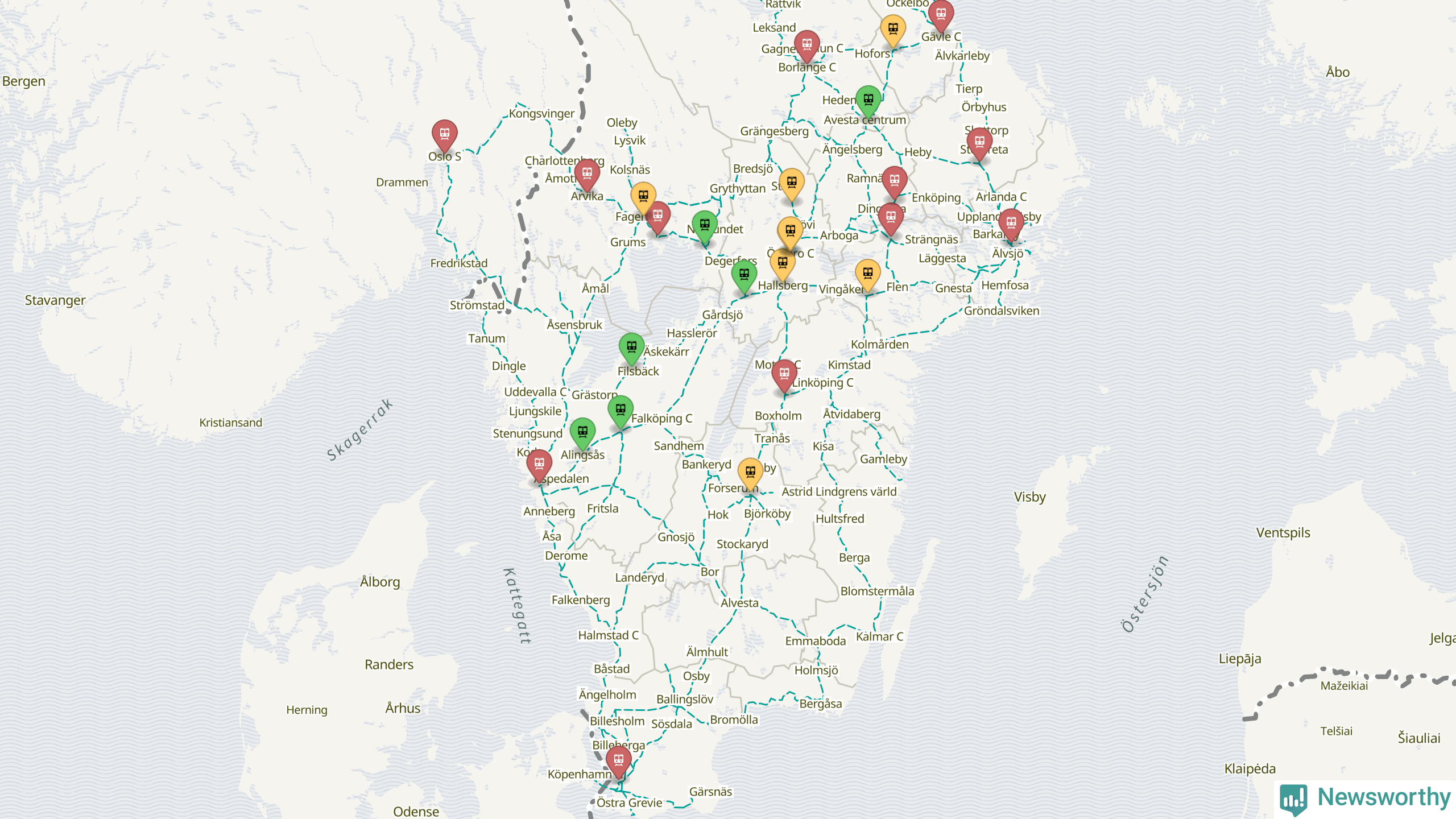Click the green marker near Falköping C
Screen dimensions: 1456x819
[621, 410]
